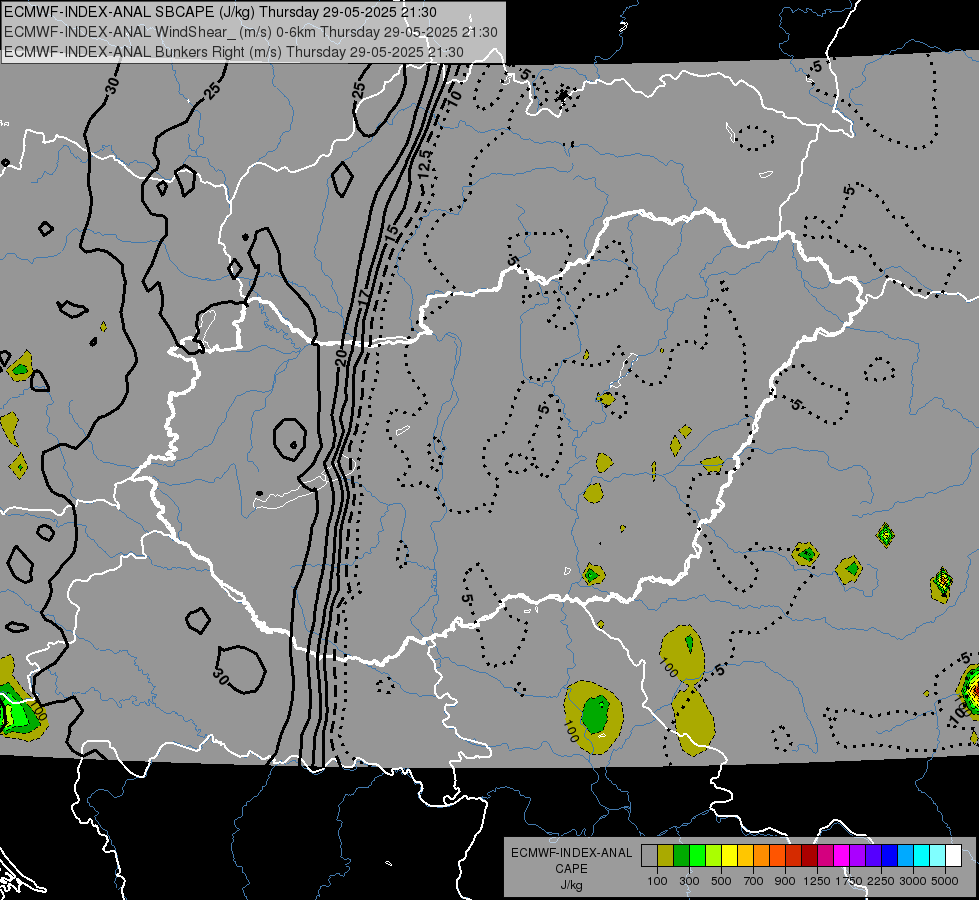This screenshot has height=900, width=979.
Task: Click the 15 wind shear contour label
Action: pyautogui.click(x=391, y=232)
